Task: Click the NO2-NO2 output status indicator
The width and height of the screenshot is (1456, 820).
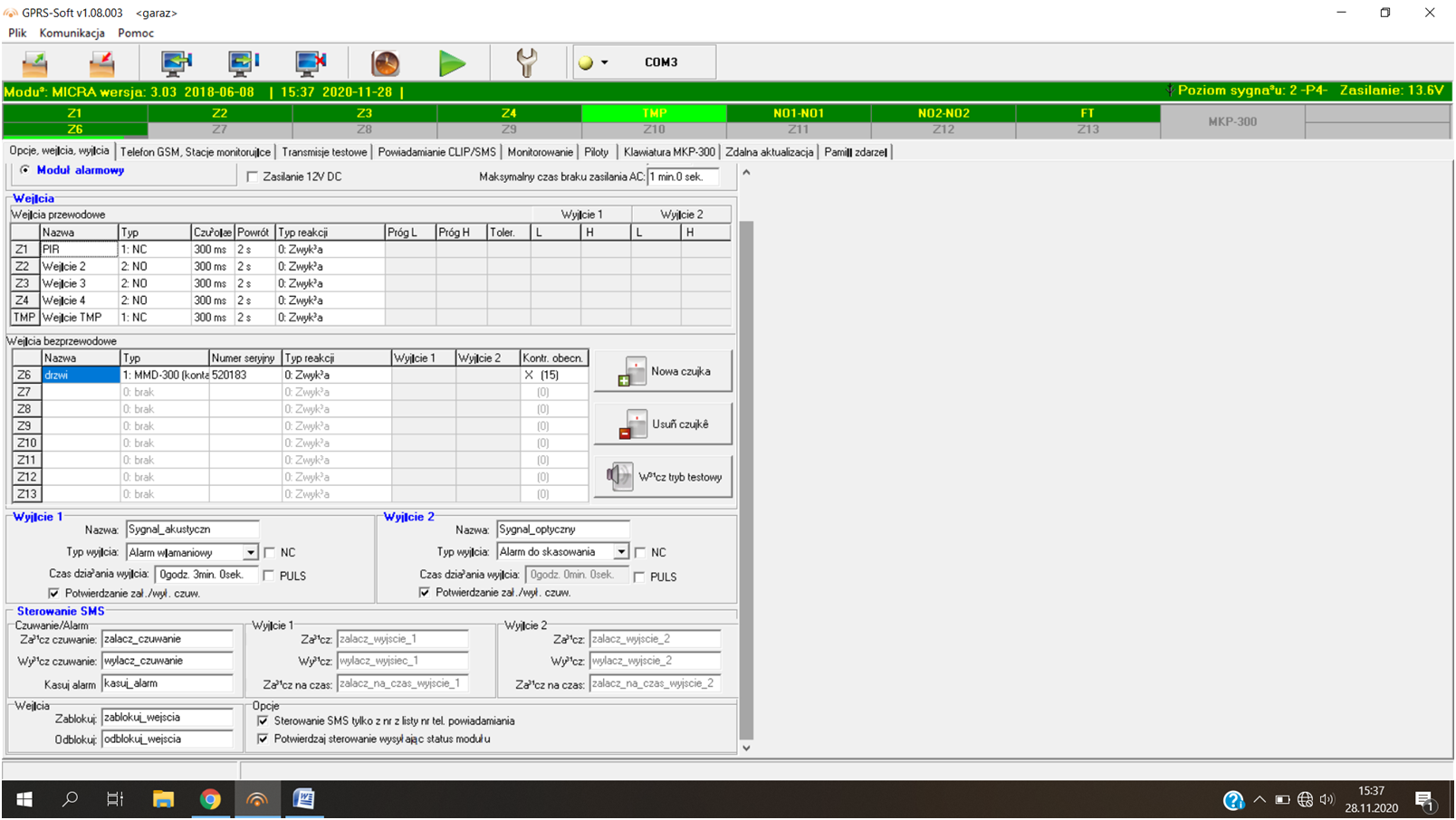Action: click(944, 113)
